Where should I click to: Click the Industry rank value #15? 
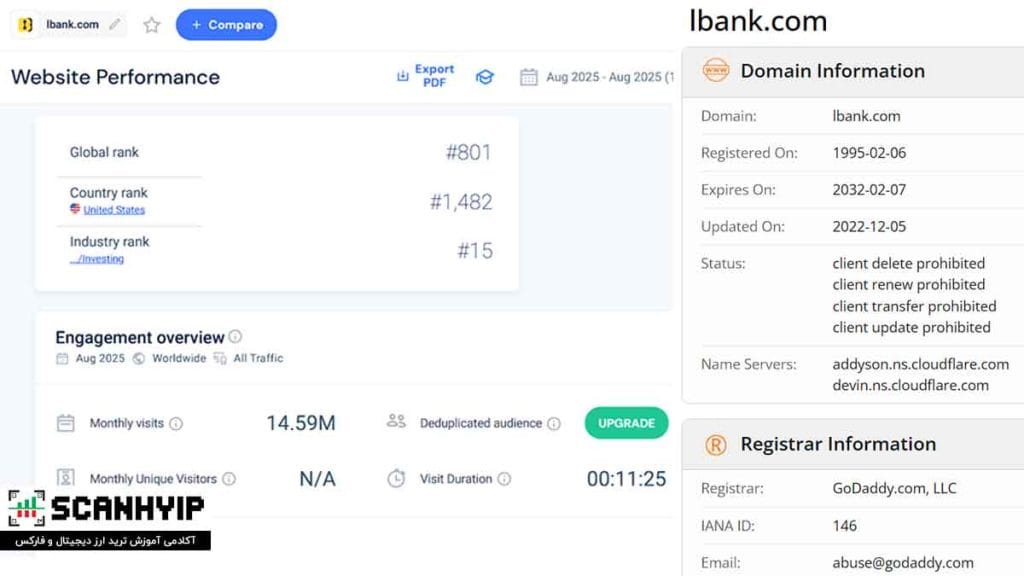coord(475,251)
